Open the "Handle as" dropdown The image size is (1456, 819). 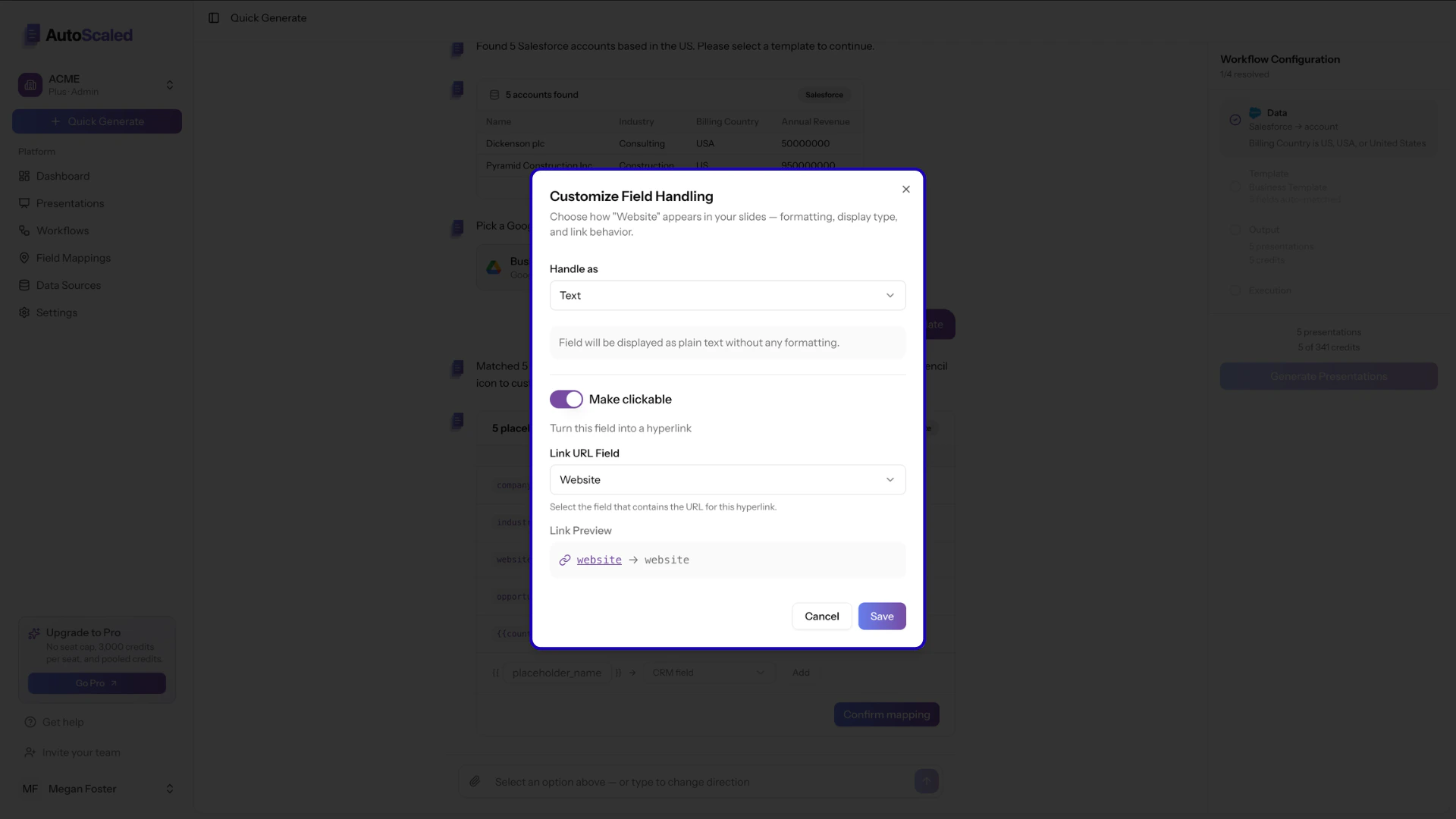[727, 295]
